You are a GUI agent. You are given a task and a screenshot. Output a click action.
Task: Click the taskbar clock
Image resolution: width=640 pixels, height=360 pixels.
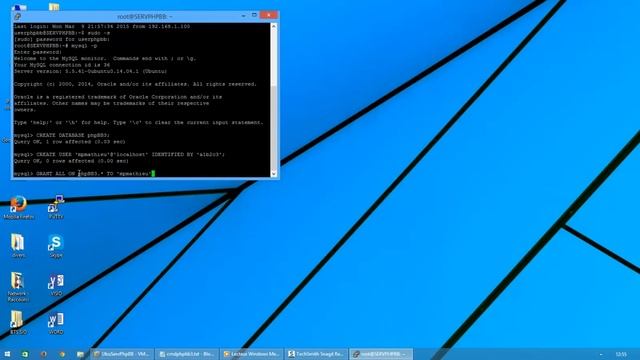621,354
